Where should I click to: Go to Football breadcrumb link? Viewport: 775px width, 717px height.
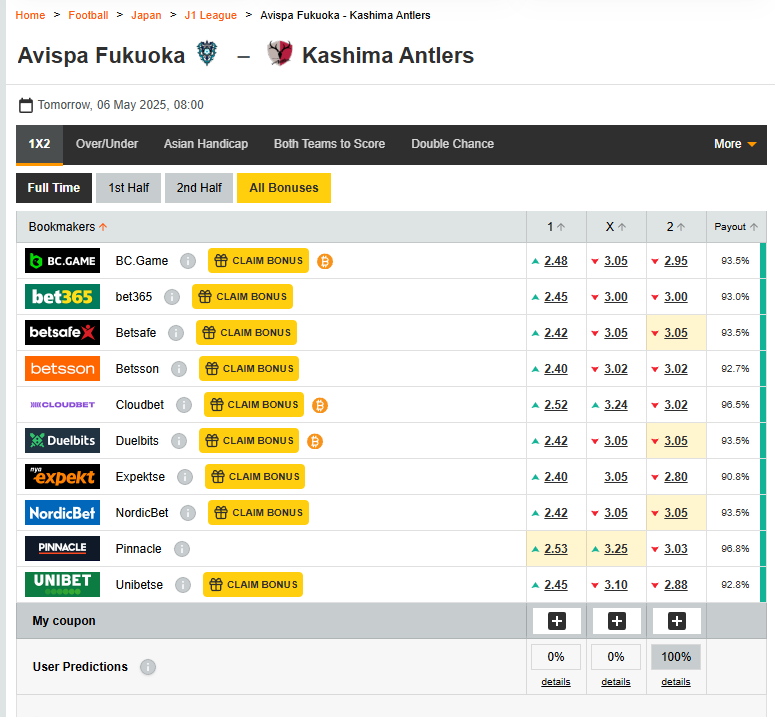[88, 15]
